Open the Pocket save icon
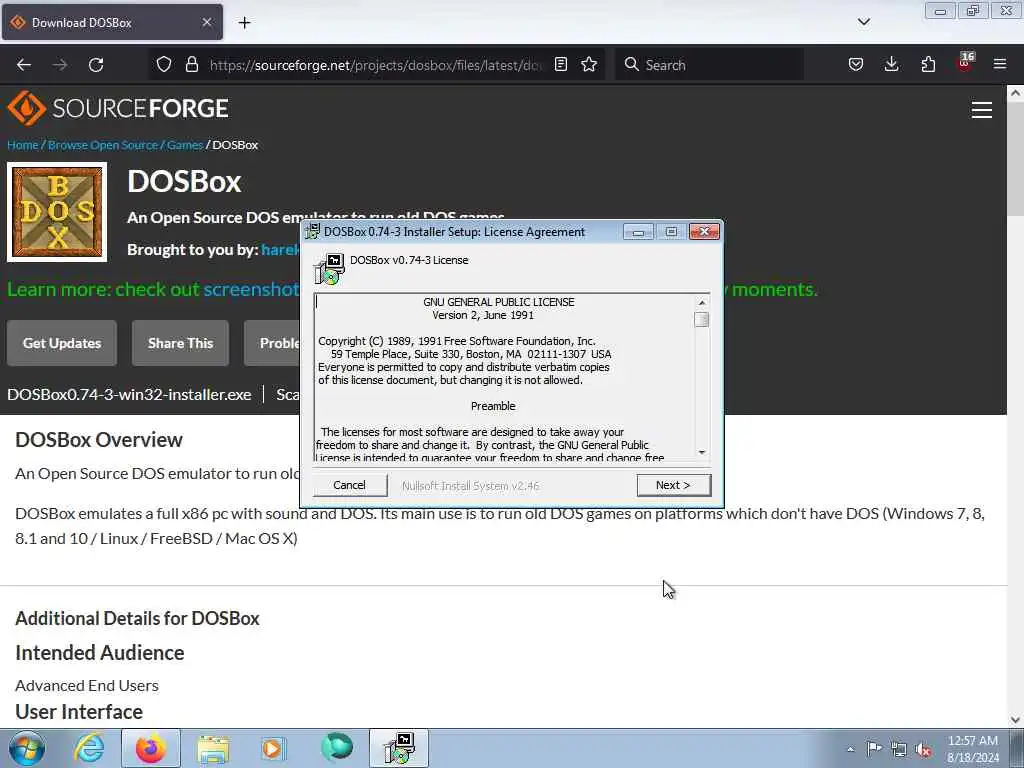Viewport: 1024px width, 768px height. [856, 64]
